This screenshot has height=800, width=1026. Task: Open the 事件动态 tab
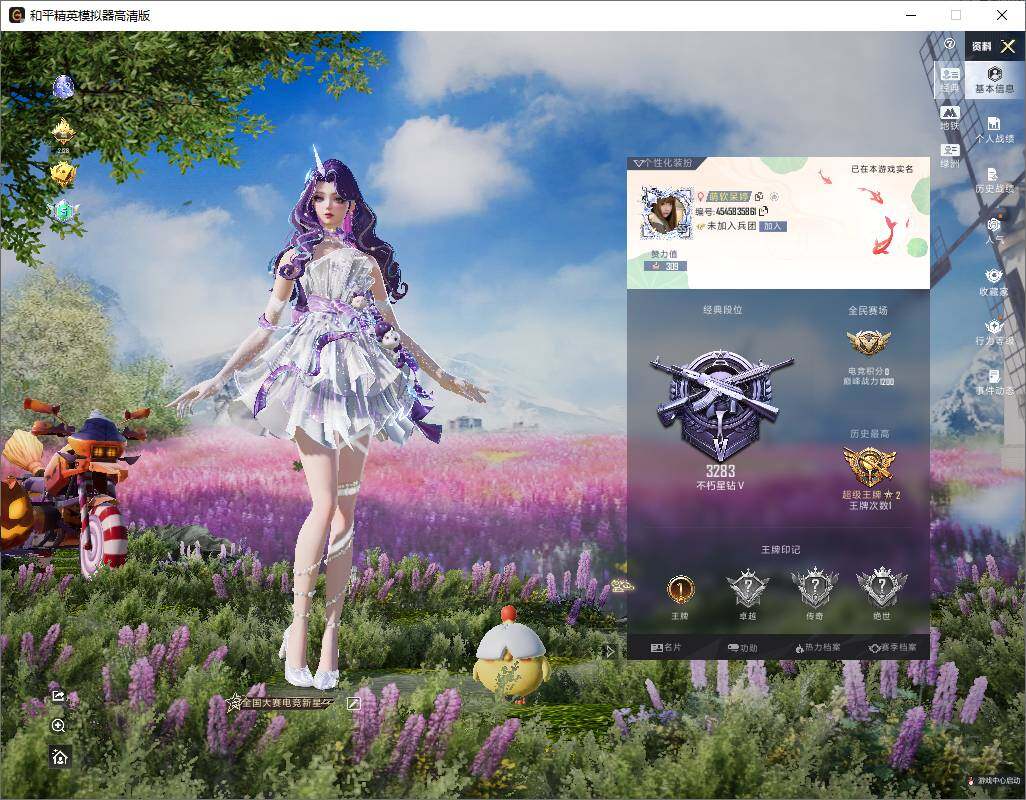[x=994, y=383]
